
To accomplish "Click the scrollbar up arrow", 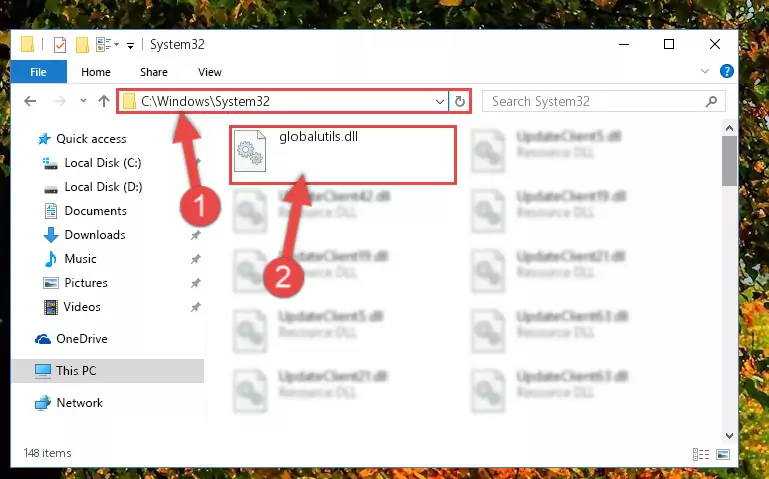I will pos(729,128).
